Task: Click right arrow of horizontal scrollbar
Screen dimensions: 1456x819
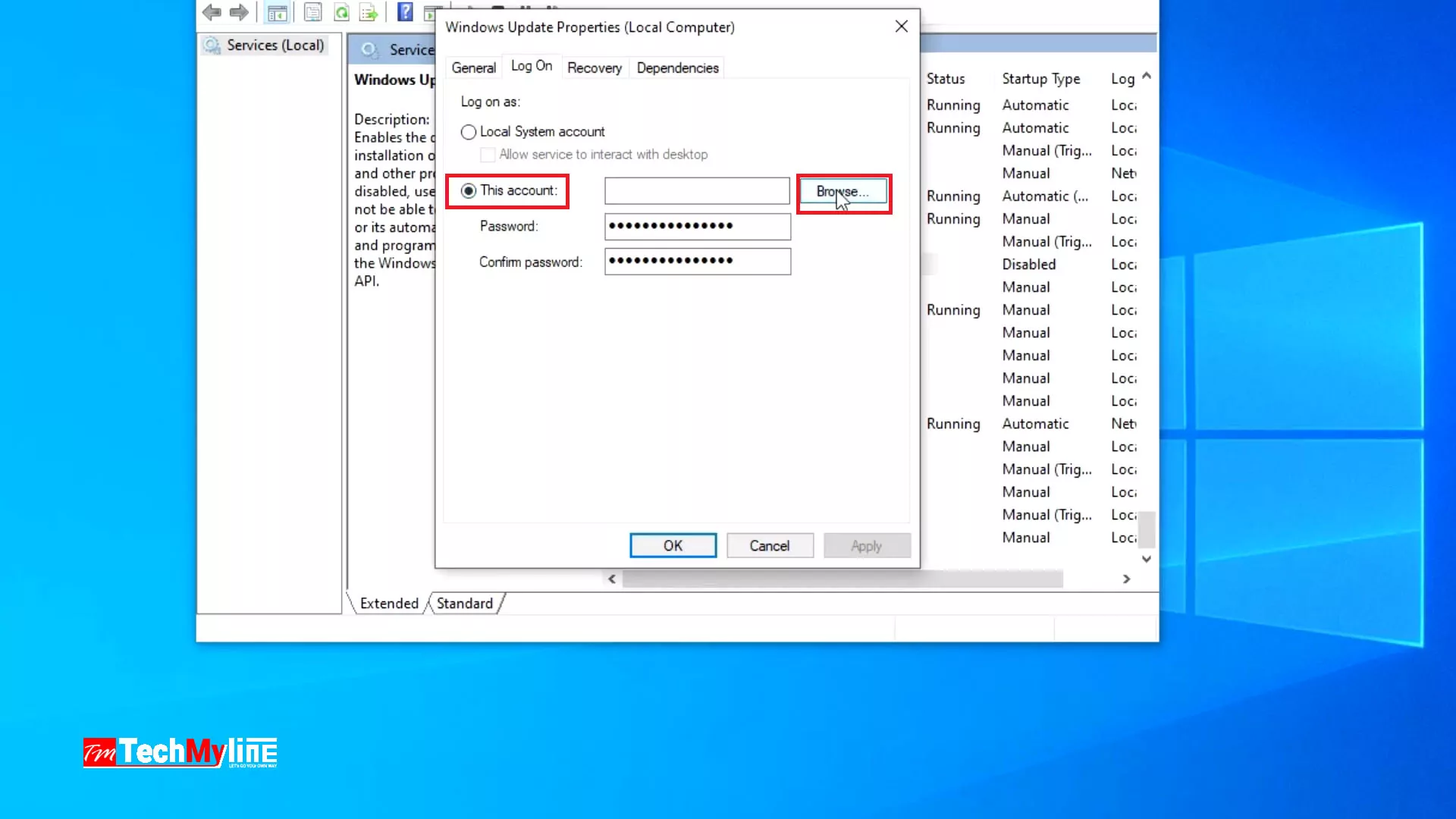Action: pos(1127,579)
